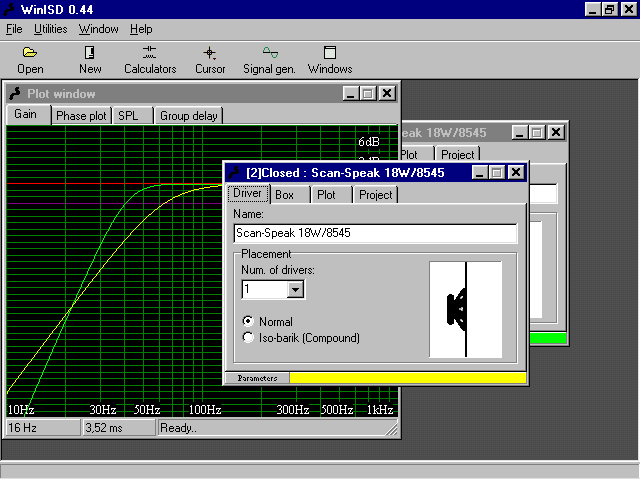Click the driver Name input field
This screenshot has width=640, height=480.
click(x=375, y=233)
